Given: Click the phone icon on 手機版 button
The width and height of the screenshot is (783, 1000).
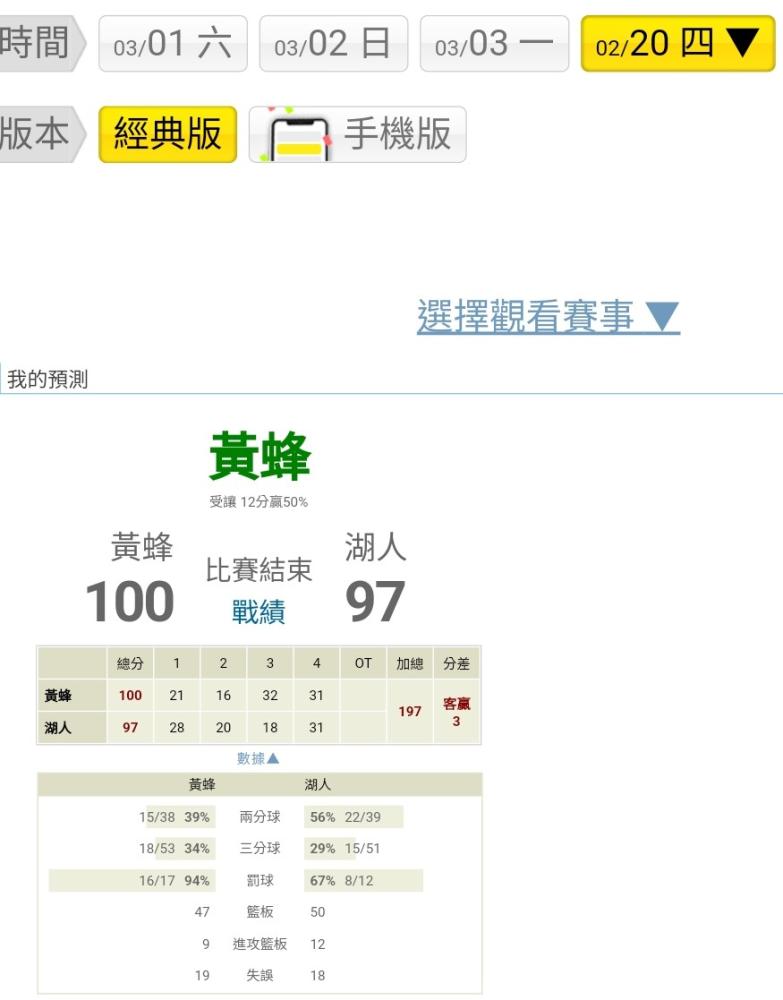Looking at the screenshot, I should coord(298,137).
